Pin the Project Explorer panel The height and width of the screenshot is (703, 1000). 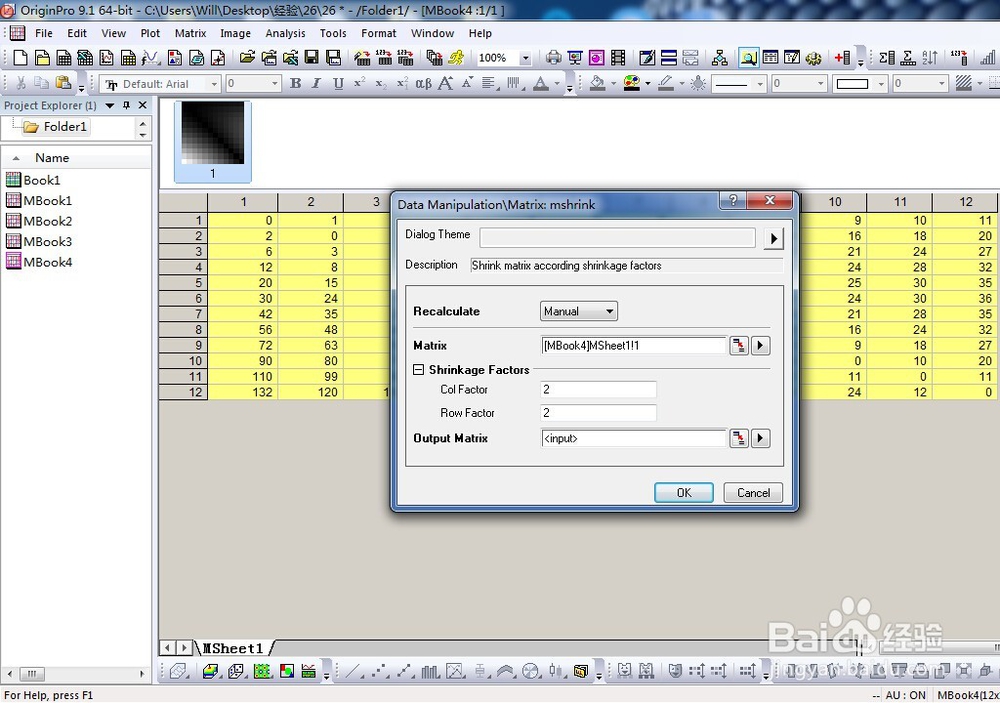[126, 105]
